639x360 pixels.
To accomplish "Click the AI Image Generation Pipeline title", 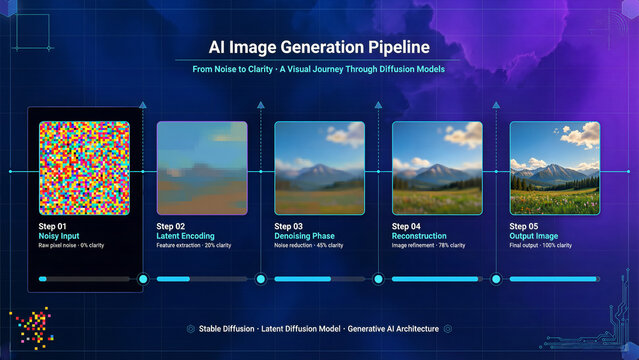I will click(x=319, y=47).
